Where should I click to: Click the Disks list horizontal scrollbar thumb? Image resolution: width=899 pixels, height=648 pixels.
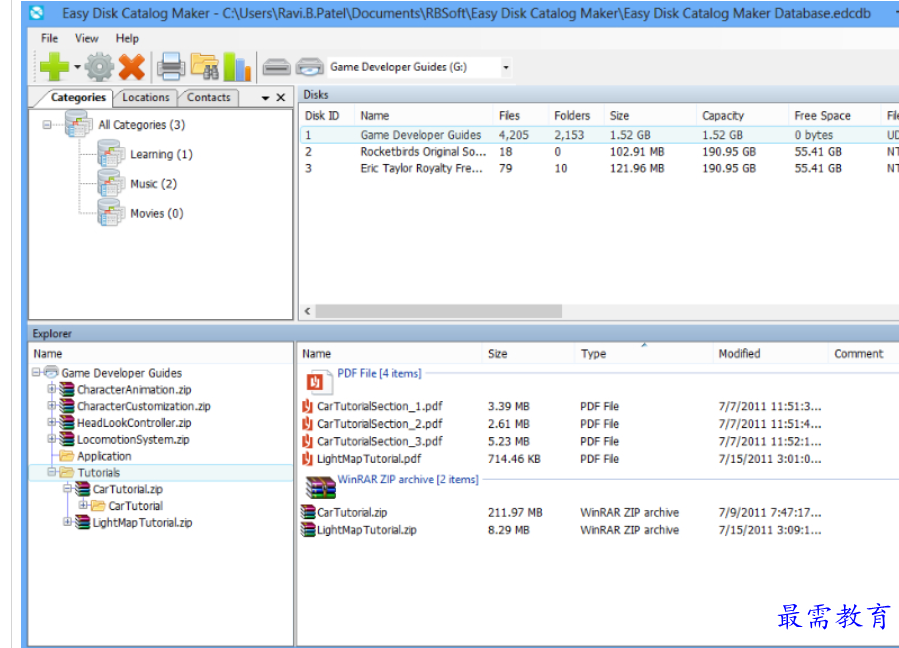(x=439, y=311)
